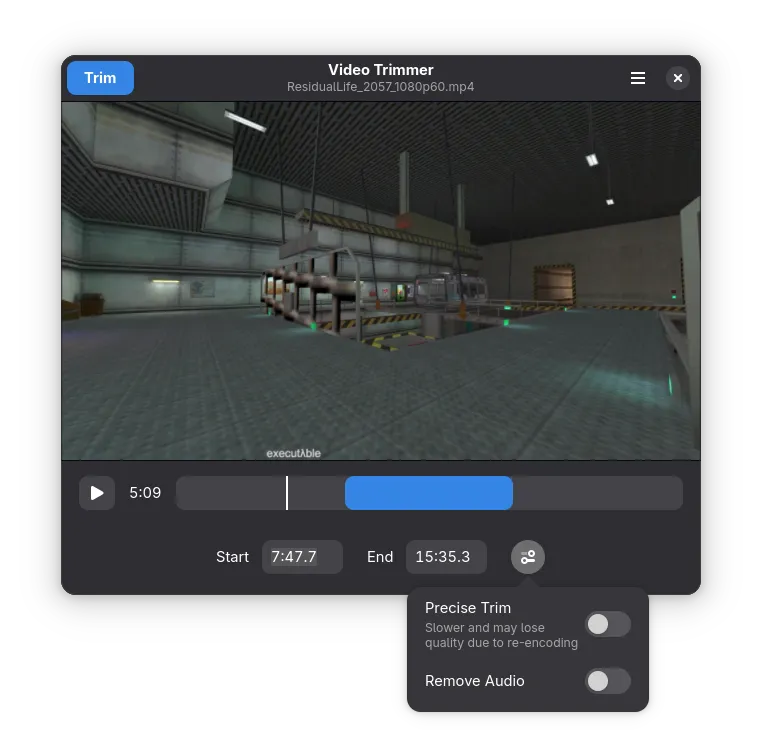Click the white playhead marker on timeline
This screenshot has height=738, width=762.
coord(287,493)
